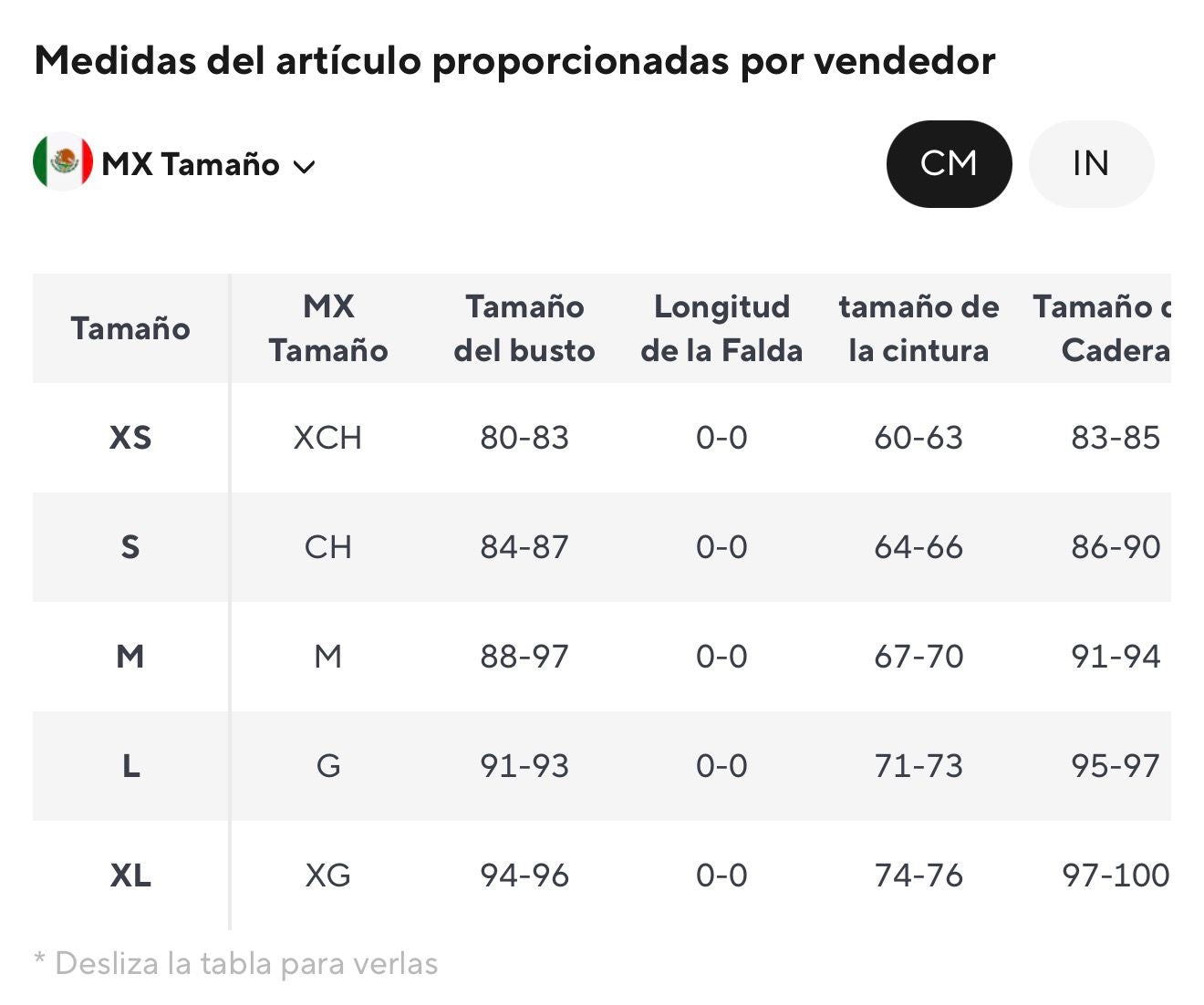This screenshot has width=1204, height=1005.
Task: Click bust measurement 88-97 cell
Action: (524, 657)
